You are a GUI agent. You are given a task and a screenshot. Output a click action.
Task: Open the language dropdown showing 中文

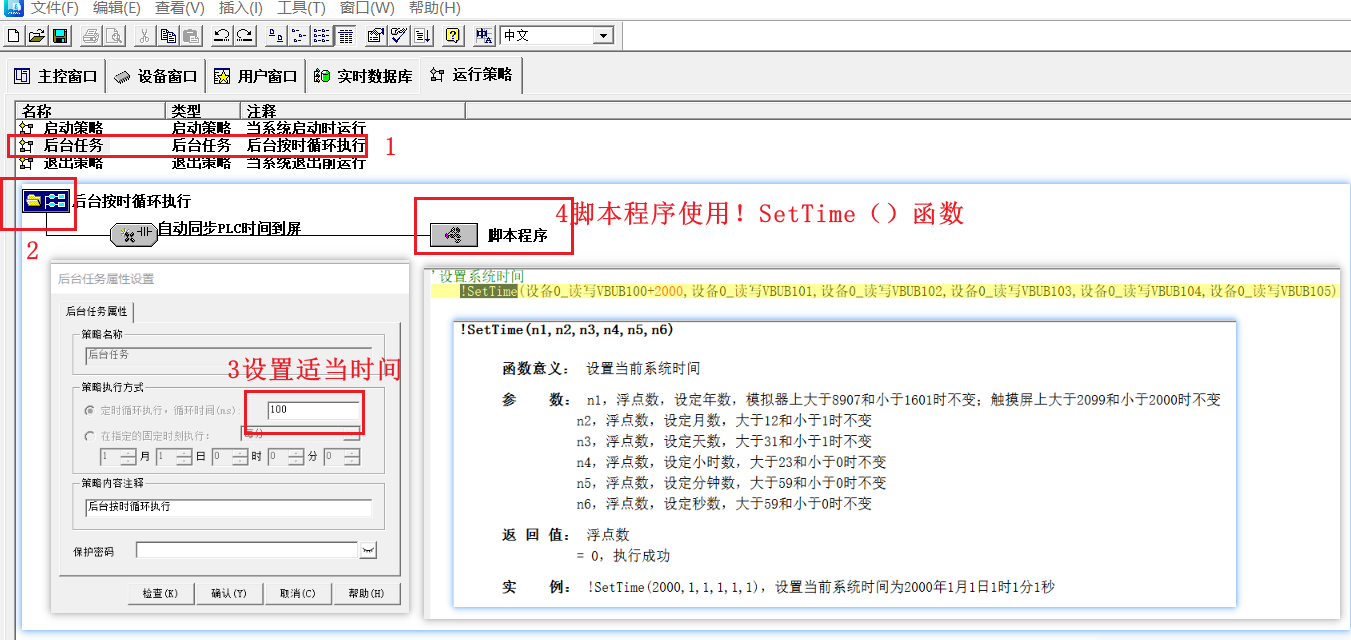click(603, 36)
